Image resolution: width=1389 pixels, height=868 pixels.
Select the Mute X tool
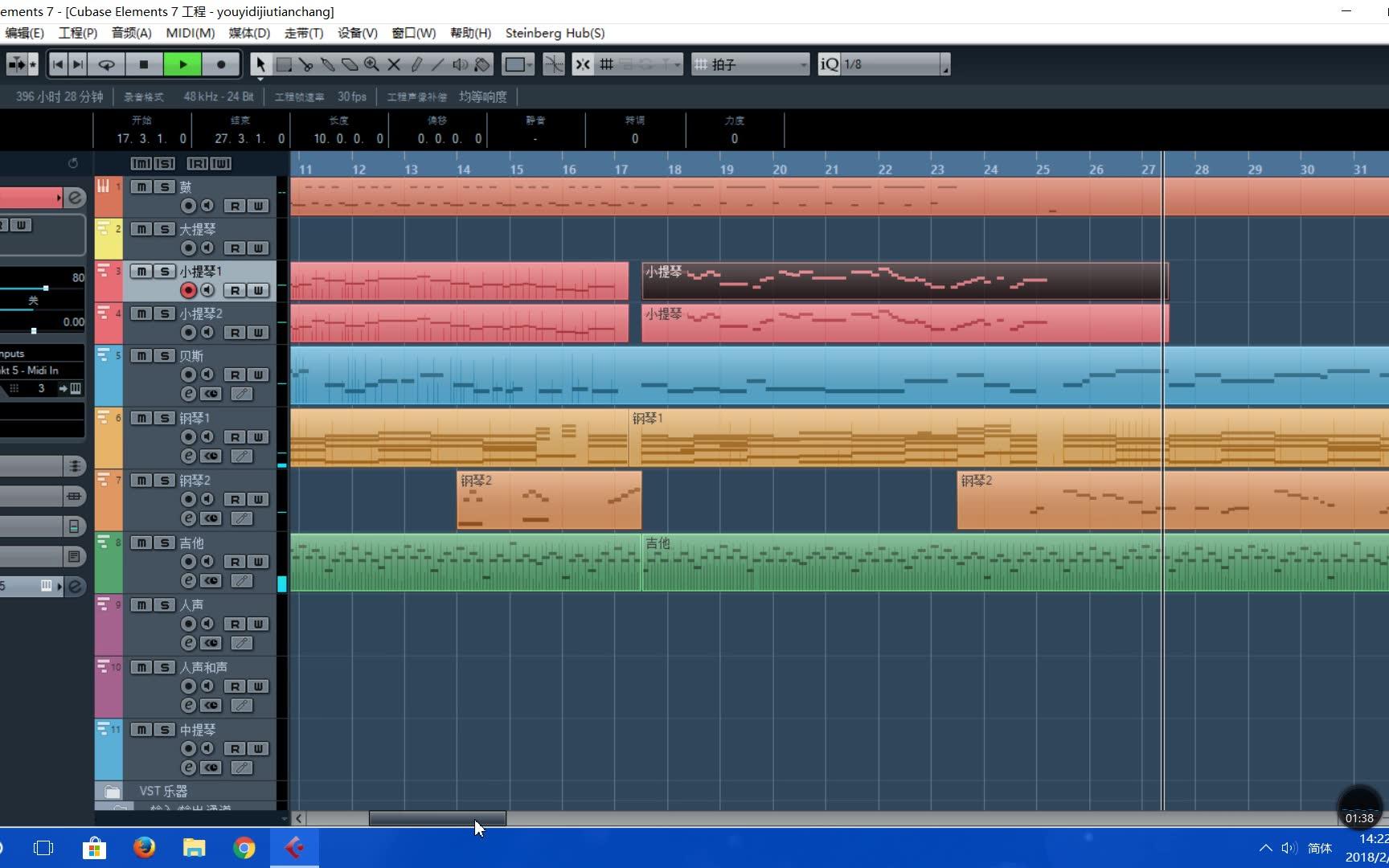[x=394, y=64]
